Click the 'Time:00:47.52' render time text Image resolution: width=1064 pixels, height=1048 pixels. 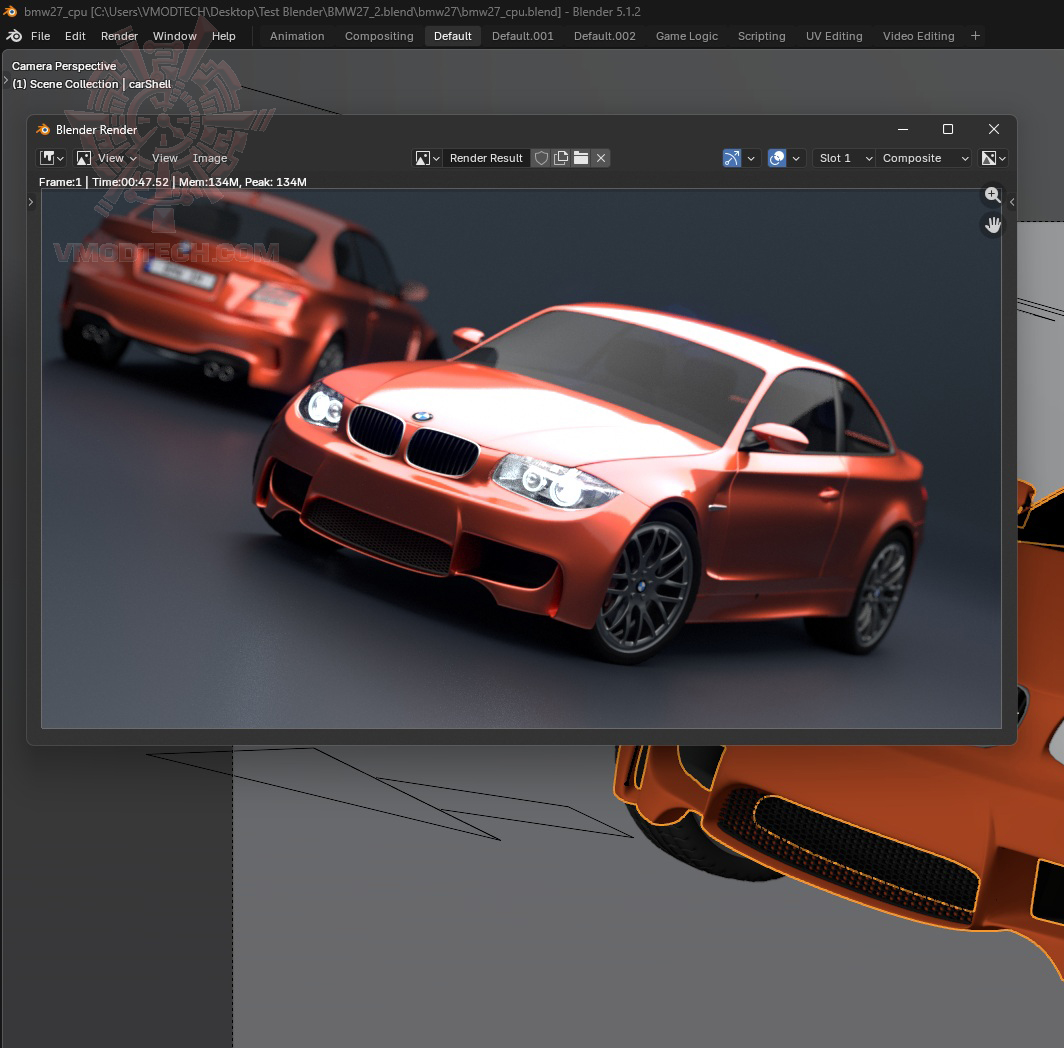point(130,182)
